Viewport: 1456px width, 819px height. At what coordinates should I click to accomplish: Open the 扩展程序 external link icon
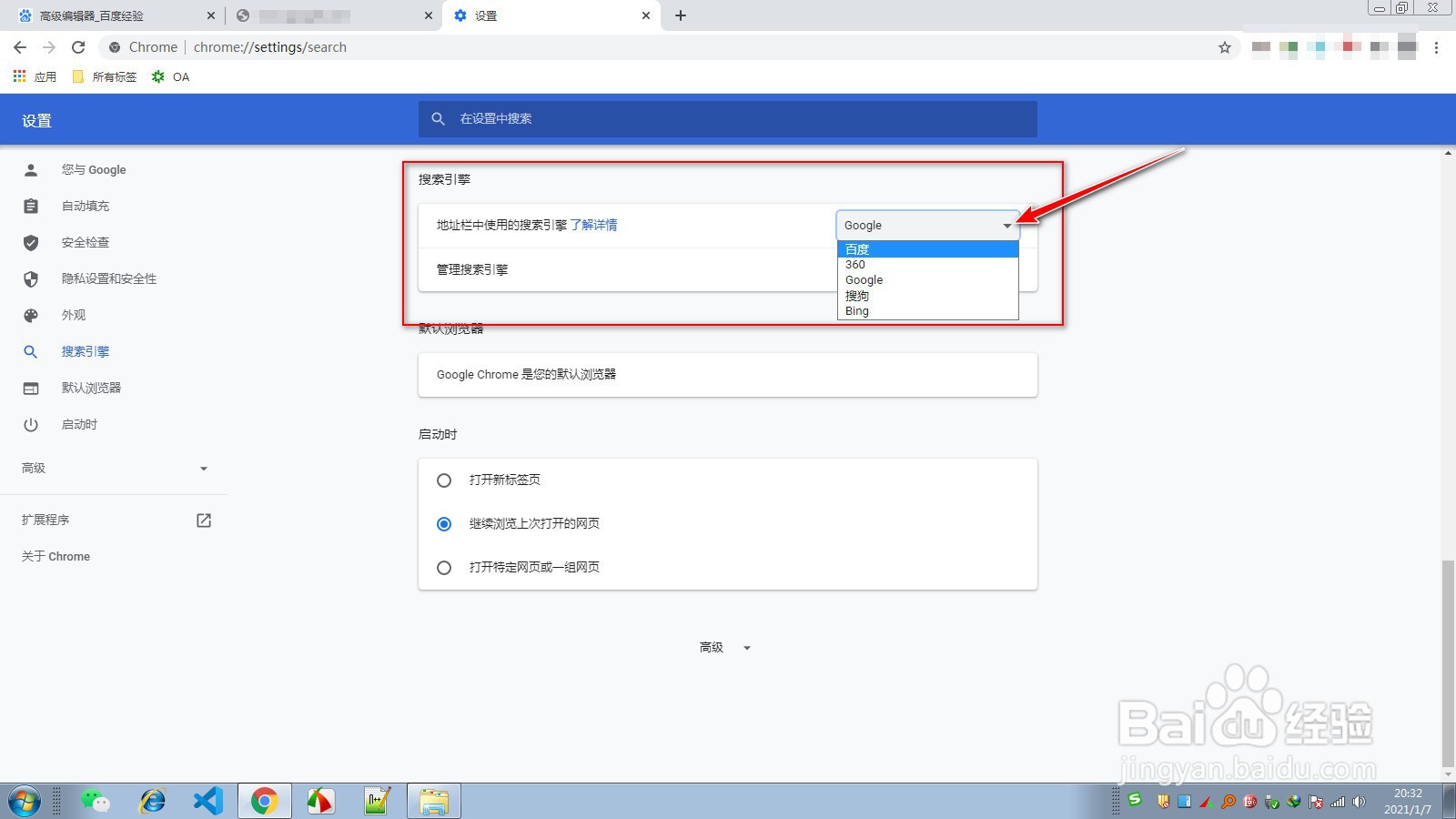tap(203, 520)
